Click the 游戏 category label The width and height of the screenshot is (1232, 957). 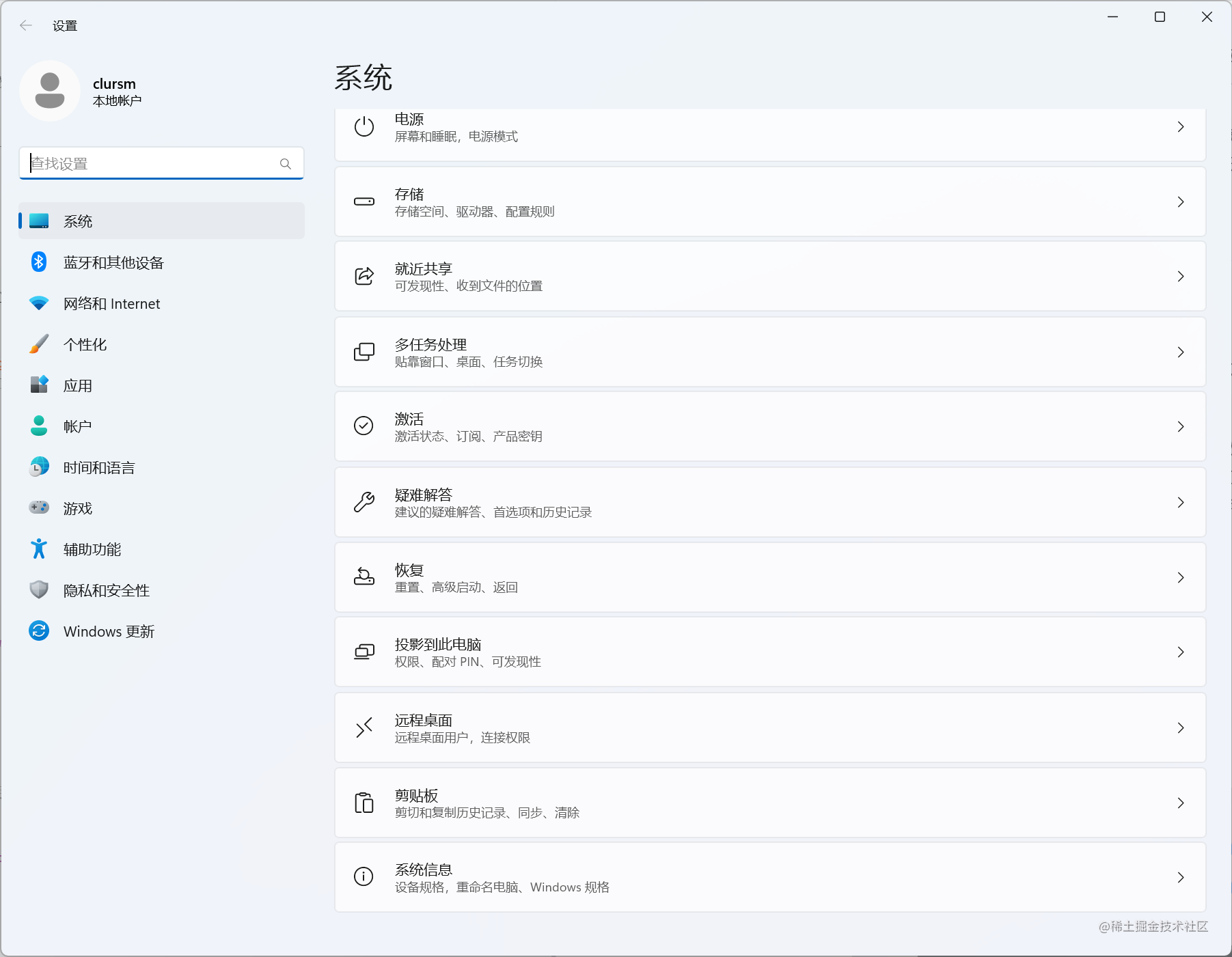click(x=78, y=508)
